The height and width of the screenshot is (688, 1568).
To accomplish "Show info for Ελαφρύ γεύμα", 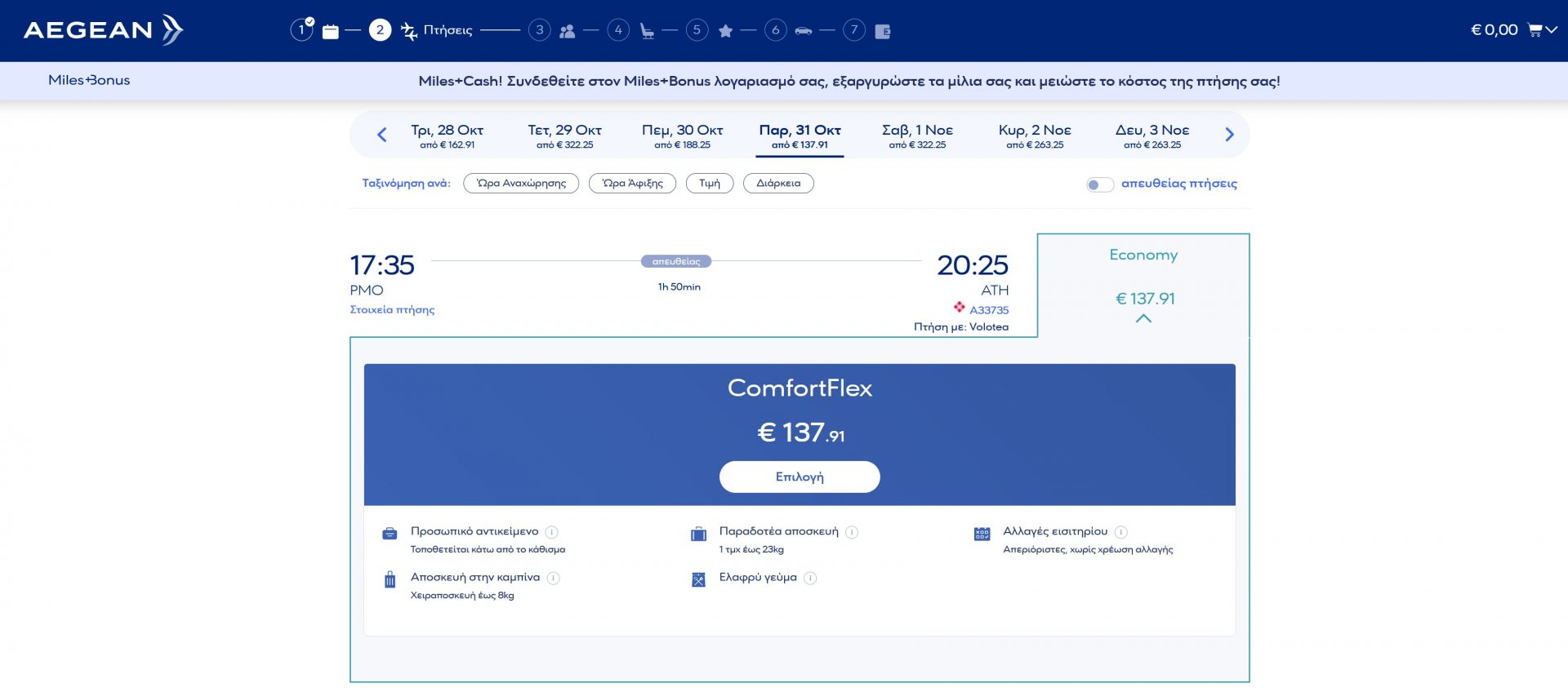I will pyautogui.click(x=810, y=578).
